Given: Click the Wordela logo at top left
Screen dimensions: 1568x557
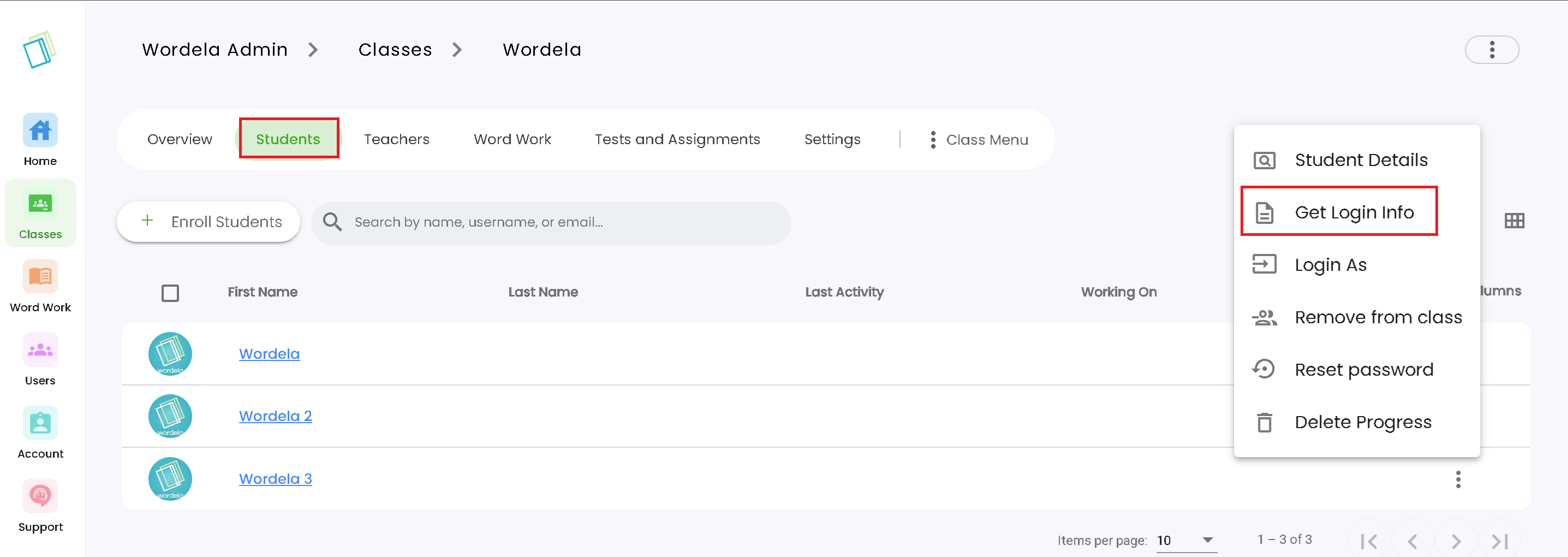Looking at the screenshot, I should 39,50.
